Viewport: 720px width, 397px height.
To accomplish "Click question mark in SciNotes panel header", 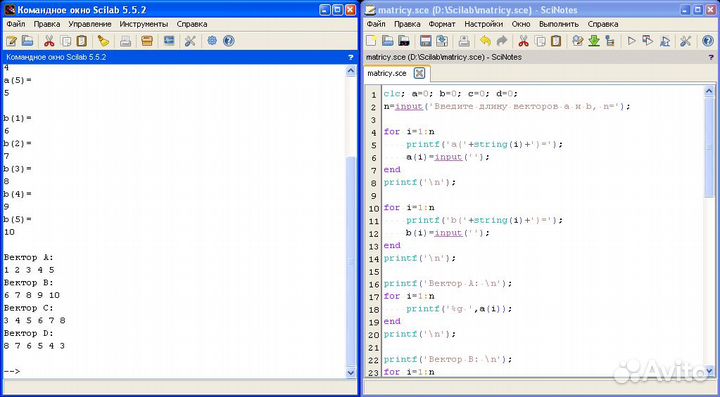I will point(712,57).
